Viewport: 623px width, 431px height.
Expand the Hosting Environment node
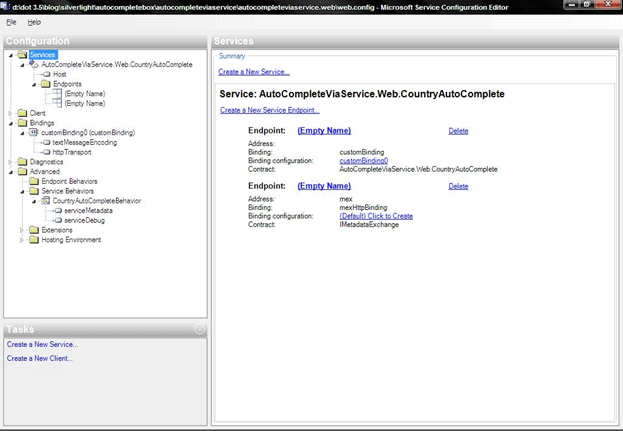(22, 240)
